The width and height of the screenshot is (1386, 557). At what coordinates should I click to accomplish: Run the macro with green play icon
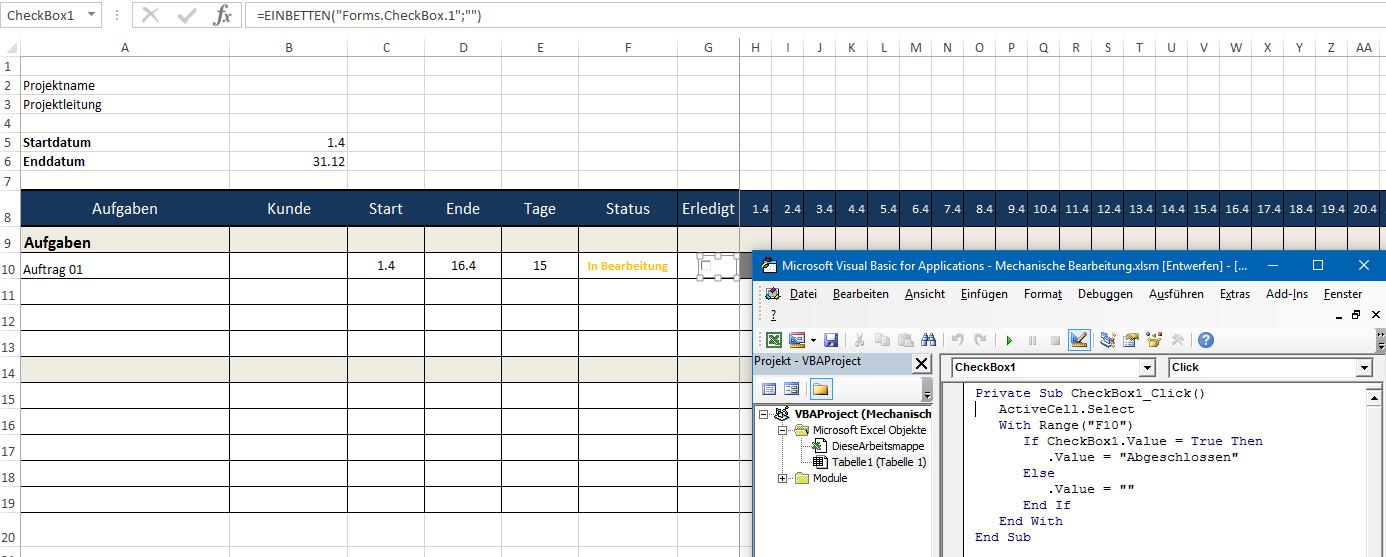(x=1009, y=340)
